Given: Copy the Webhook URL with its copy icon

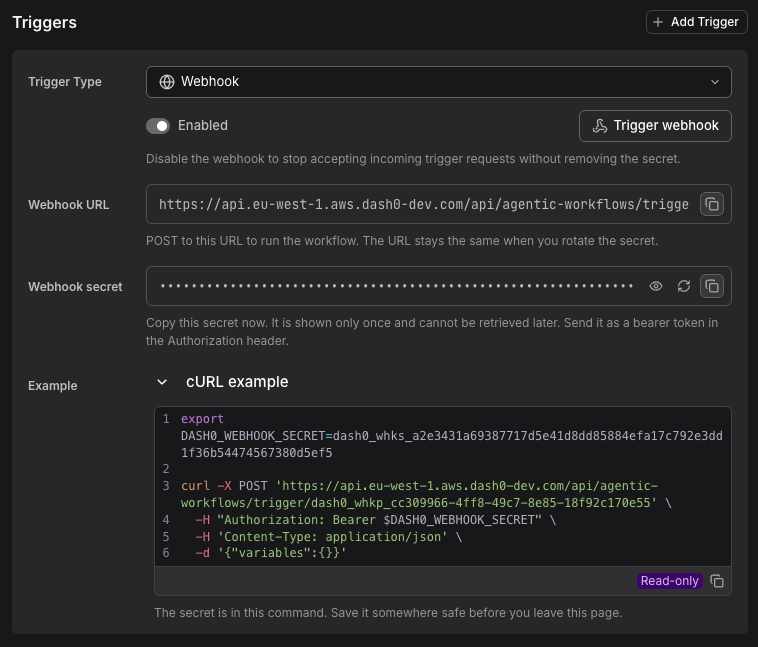Looking at the screenshot, I should tap(712, 204).
